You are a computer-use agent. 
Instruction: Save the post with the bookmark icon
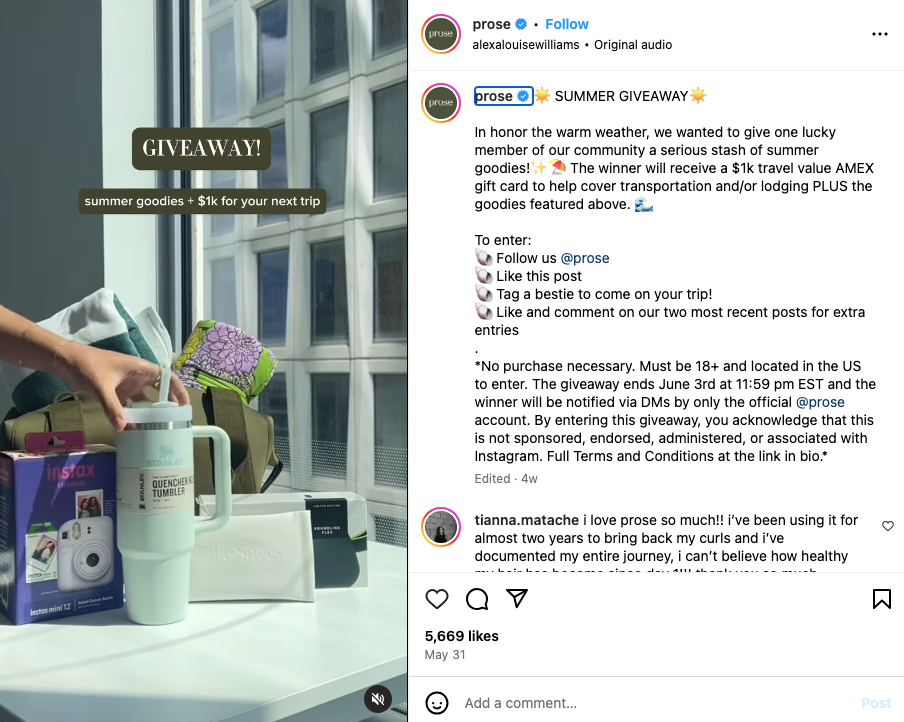(x=882, y=599)
